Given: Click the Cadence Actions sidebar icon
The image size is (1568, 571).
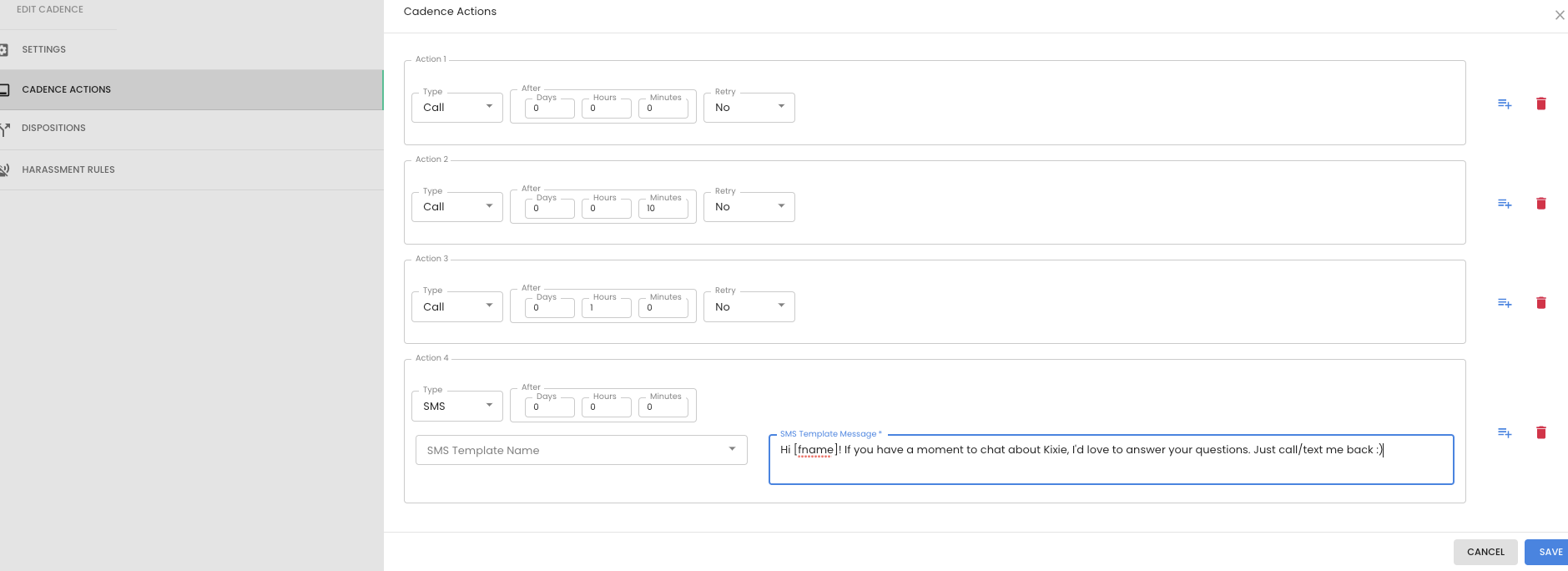Looking at the screenshot, I should [x=3, y=89].
